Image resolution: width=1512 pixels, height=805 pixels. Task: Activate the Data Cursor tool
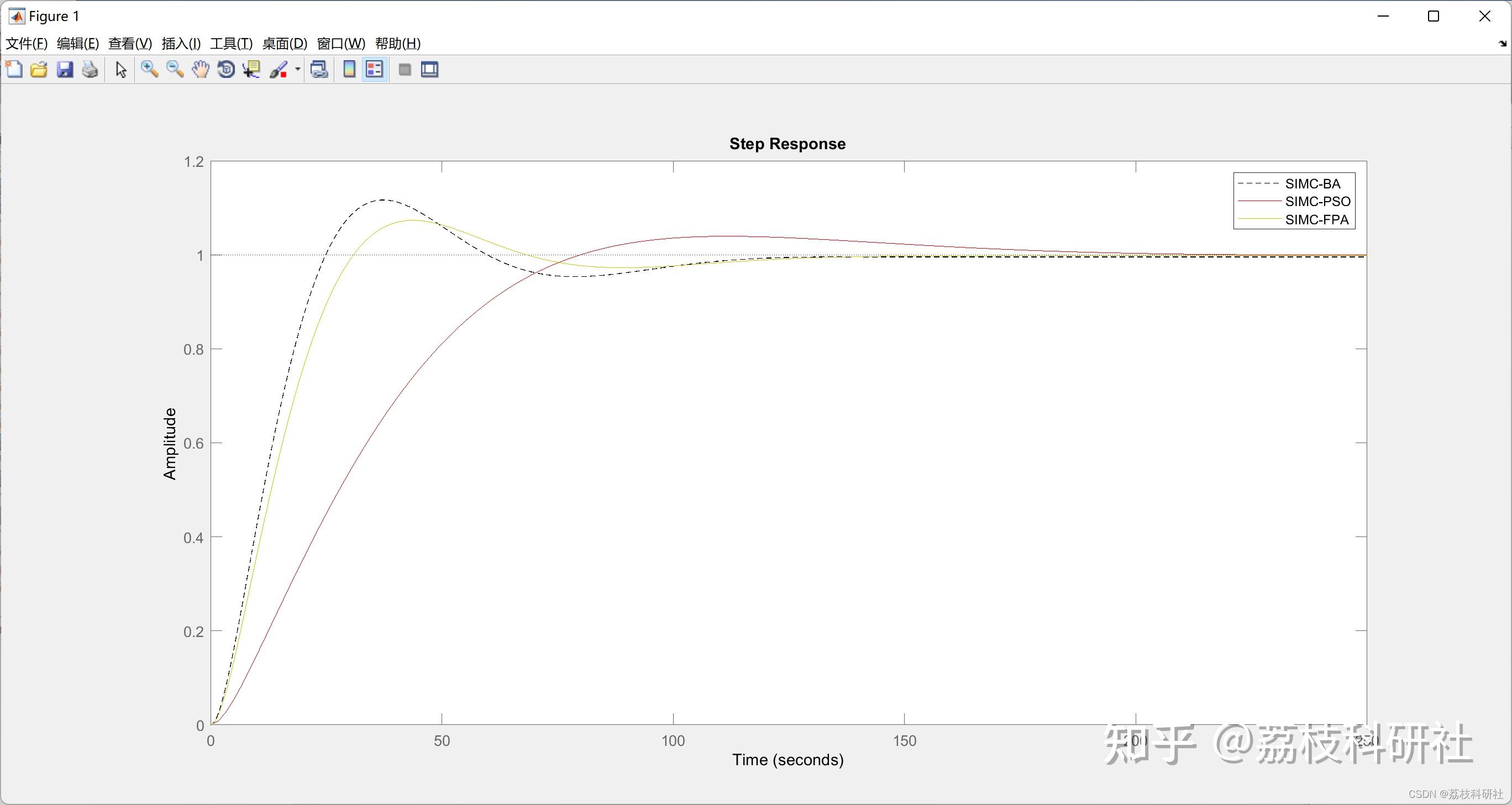252,69
